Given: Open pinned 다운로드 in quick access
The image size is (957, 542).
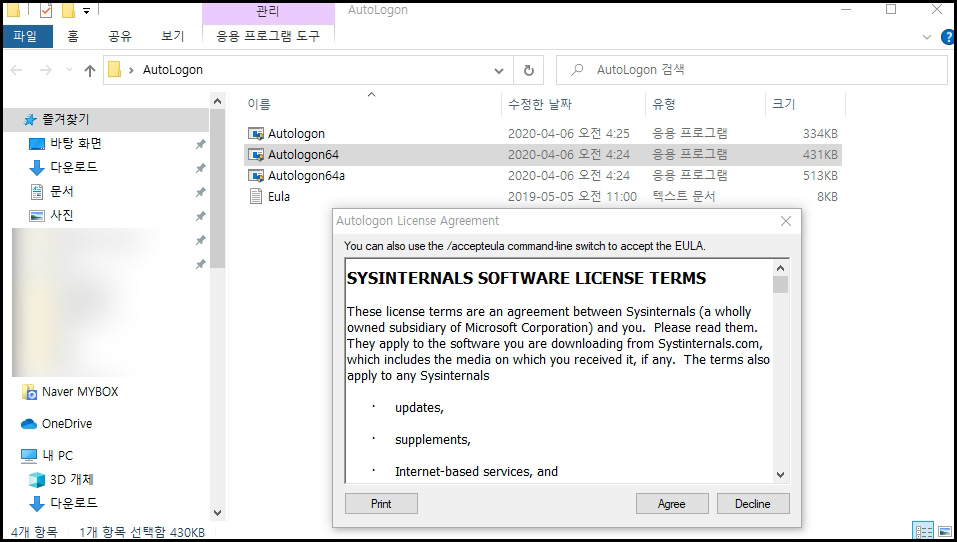Looking at the screenshot, I should pyautogui.click(x=73, y=167).
